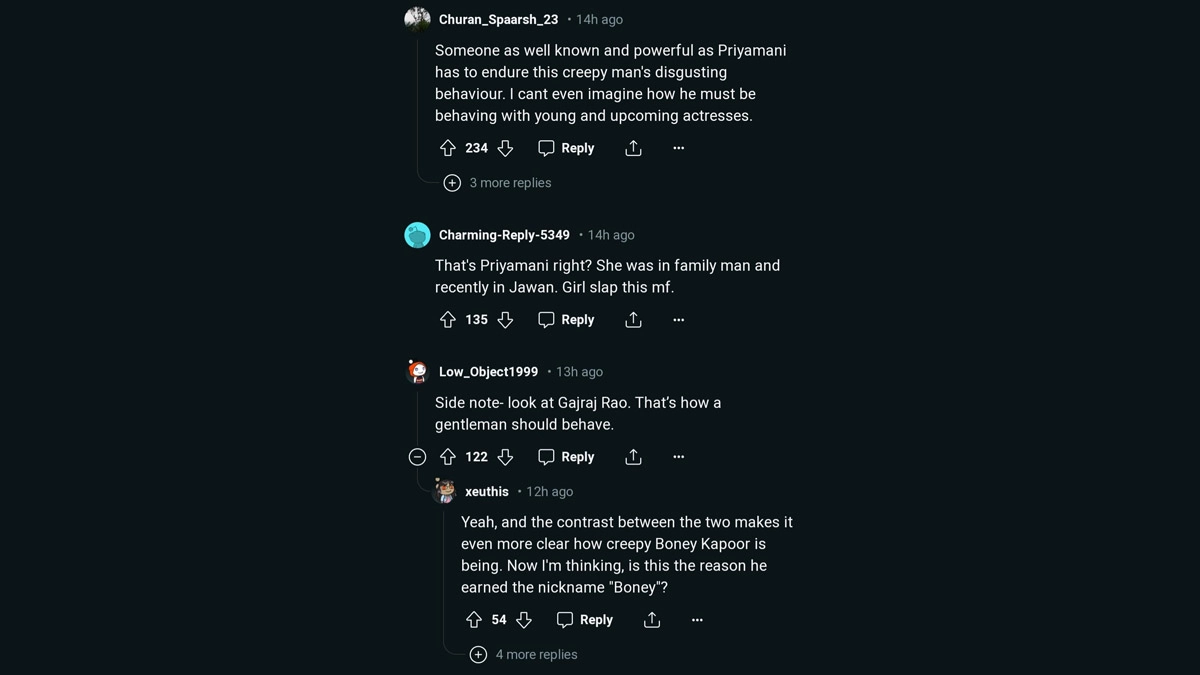Open Charming-Reply-5349's username link
Image resolution: width=1200 pixels, height=675 pixels.
point(504,235)
